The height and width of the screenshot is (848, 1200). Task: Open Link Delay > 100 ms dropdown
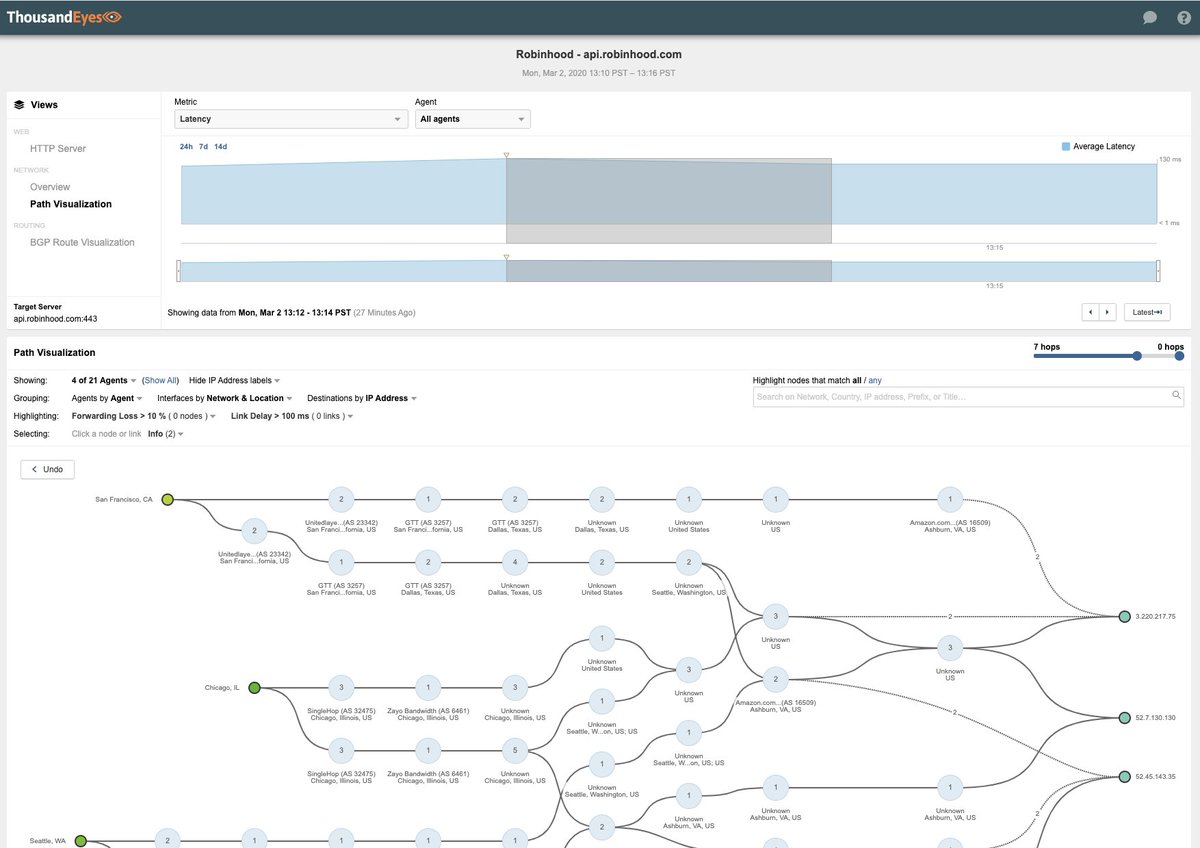click(x=292, y=415)
